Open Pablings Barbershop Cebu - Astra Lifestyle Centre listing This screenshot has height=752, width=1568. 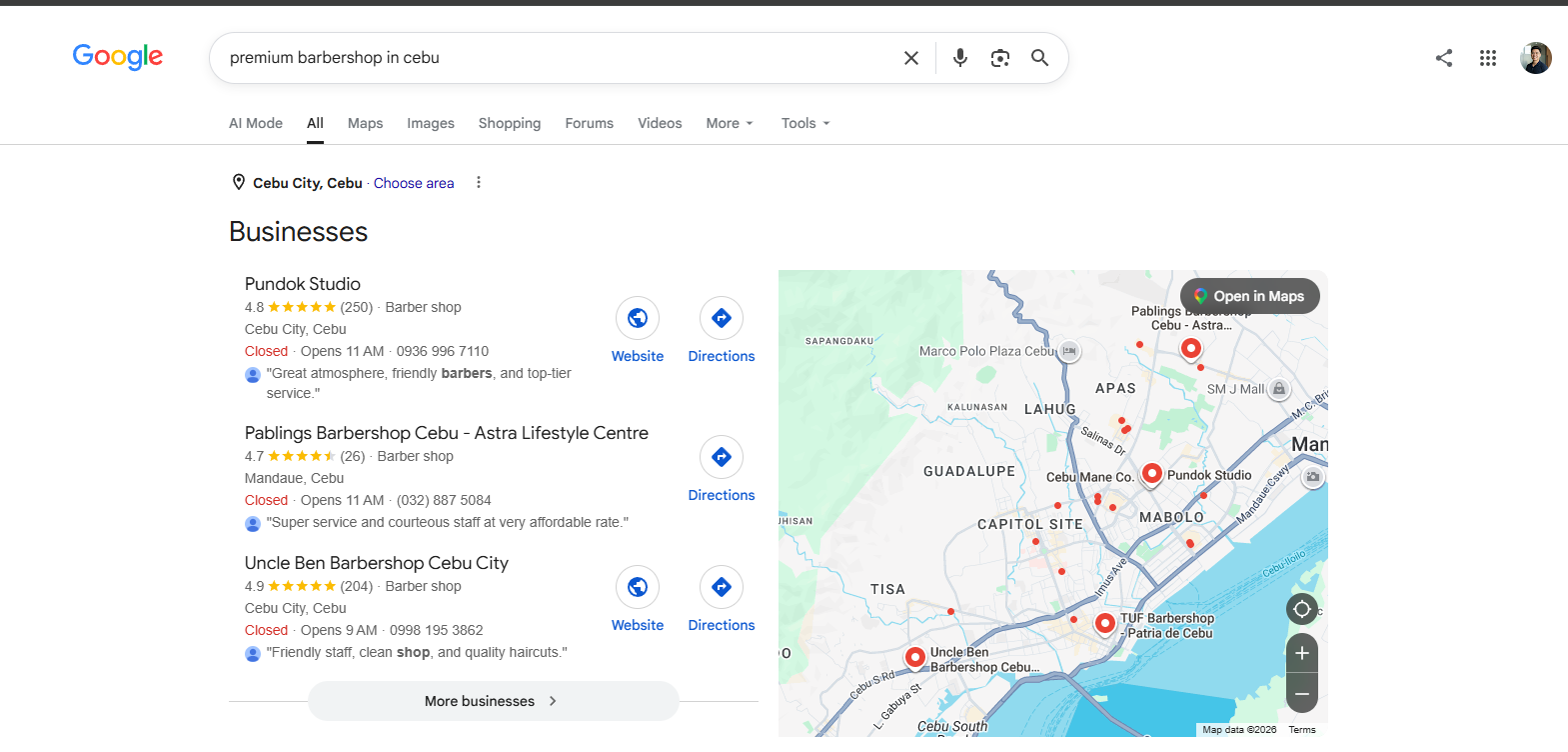point(447,433)
